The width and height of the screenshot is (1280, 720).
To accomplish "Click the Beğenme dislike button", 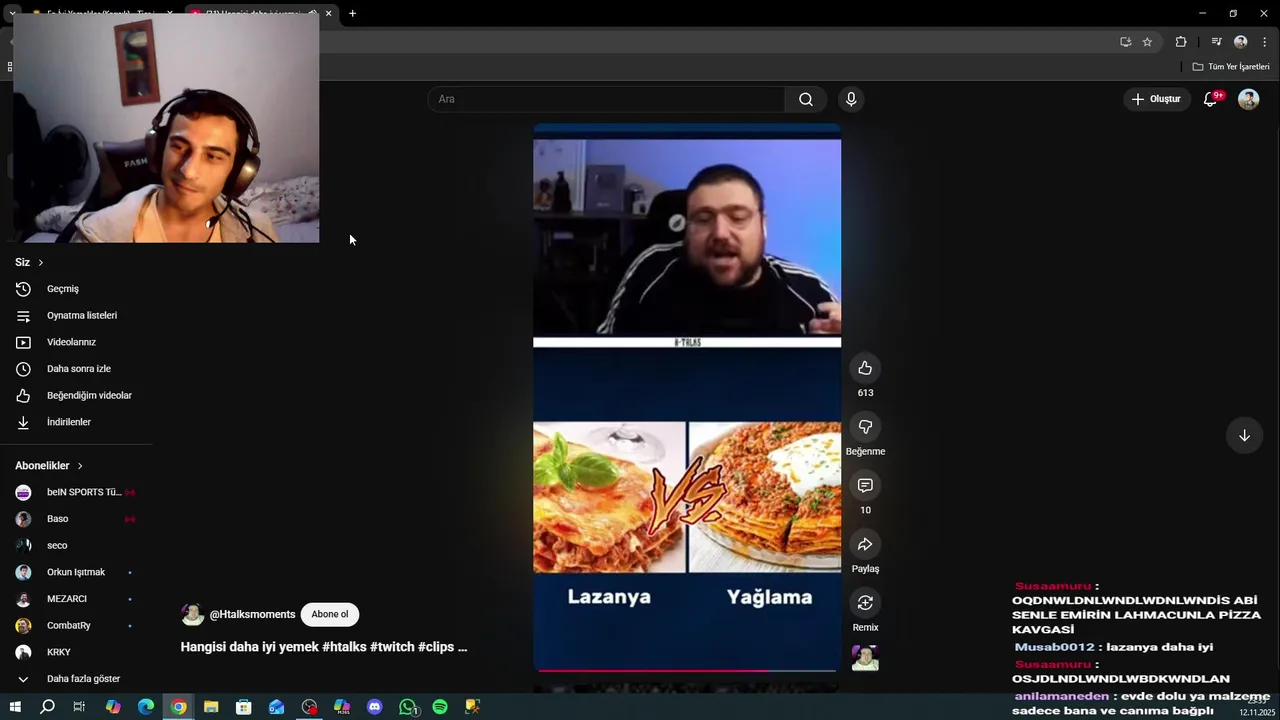I will 865,427.
